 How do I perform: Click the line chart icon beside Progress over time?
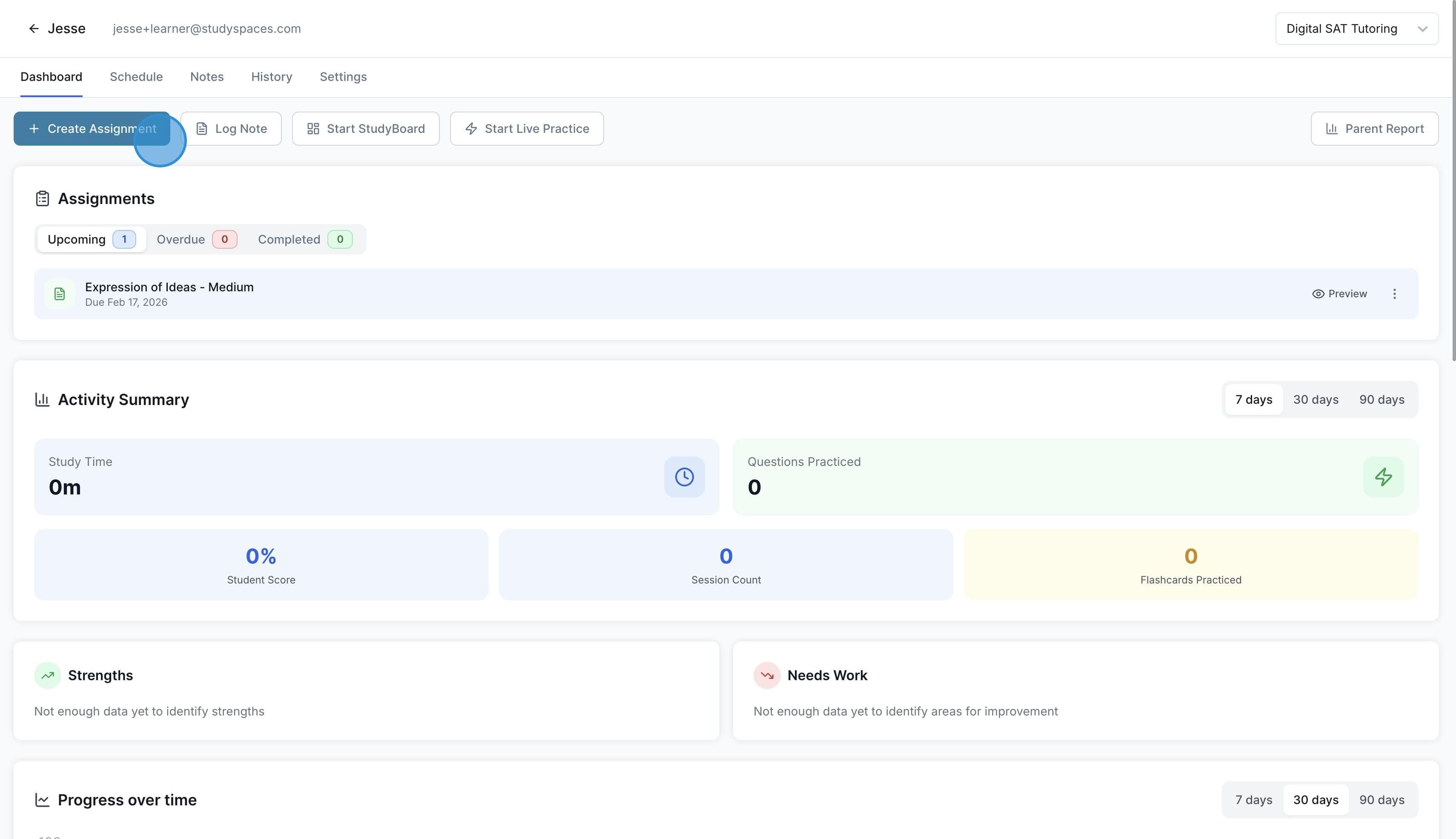pos(42,800)
